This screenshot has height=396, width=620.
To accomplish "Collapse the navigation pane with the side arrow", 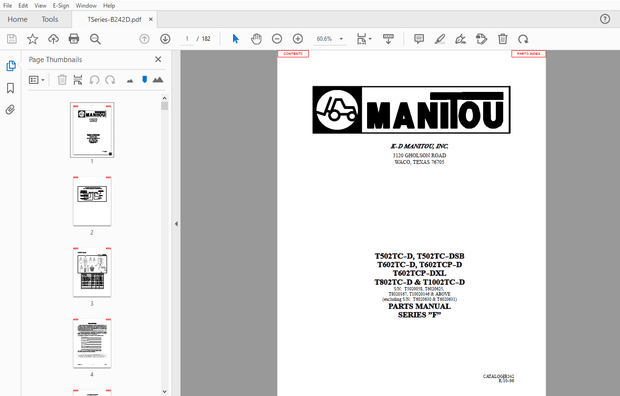I will (176, 224).
